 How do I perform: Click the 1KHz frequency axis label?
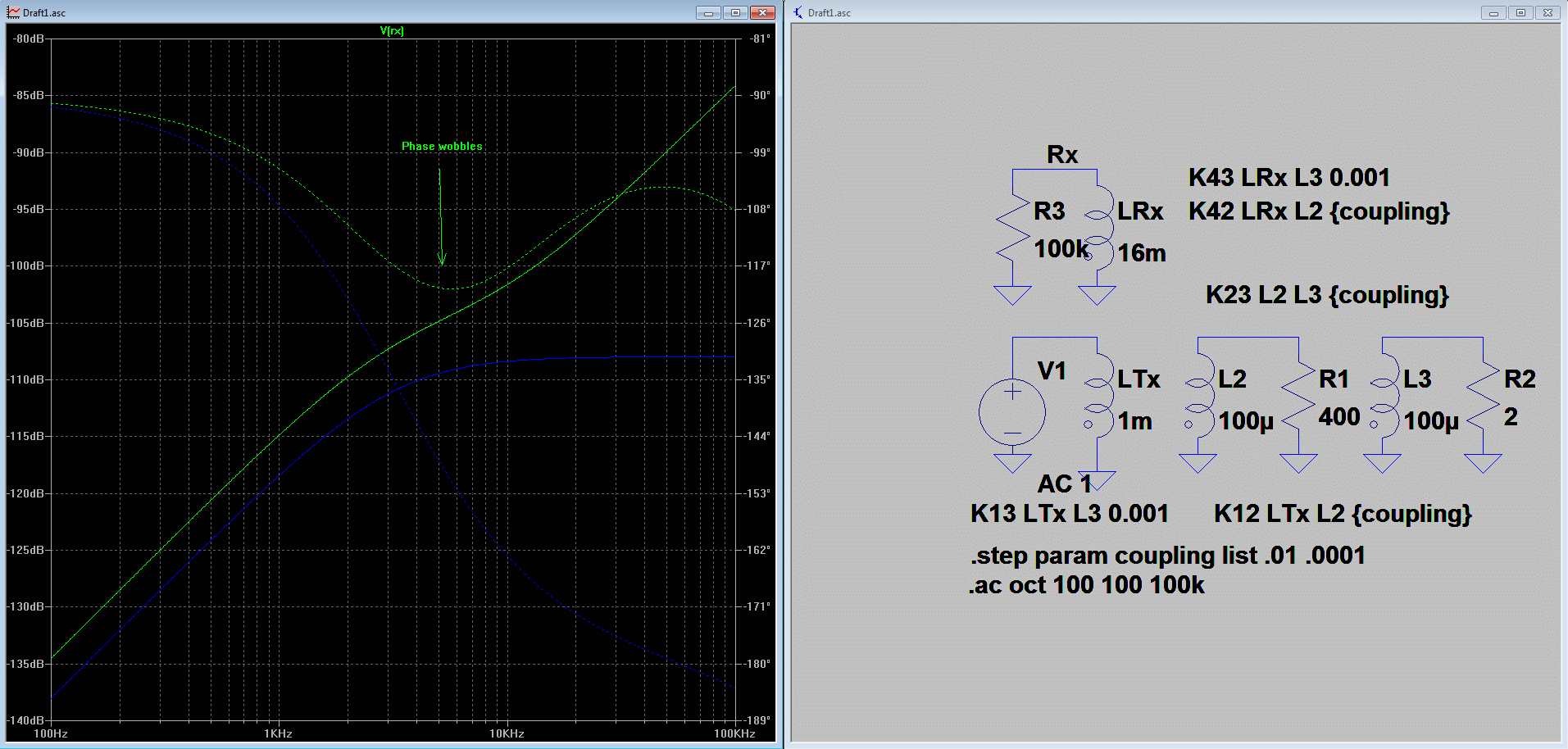[x=278, y=733]
